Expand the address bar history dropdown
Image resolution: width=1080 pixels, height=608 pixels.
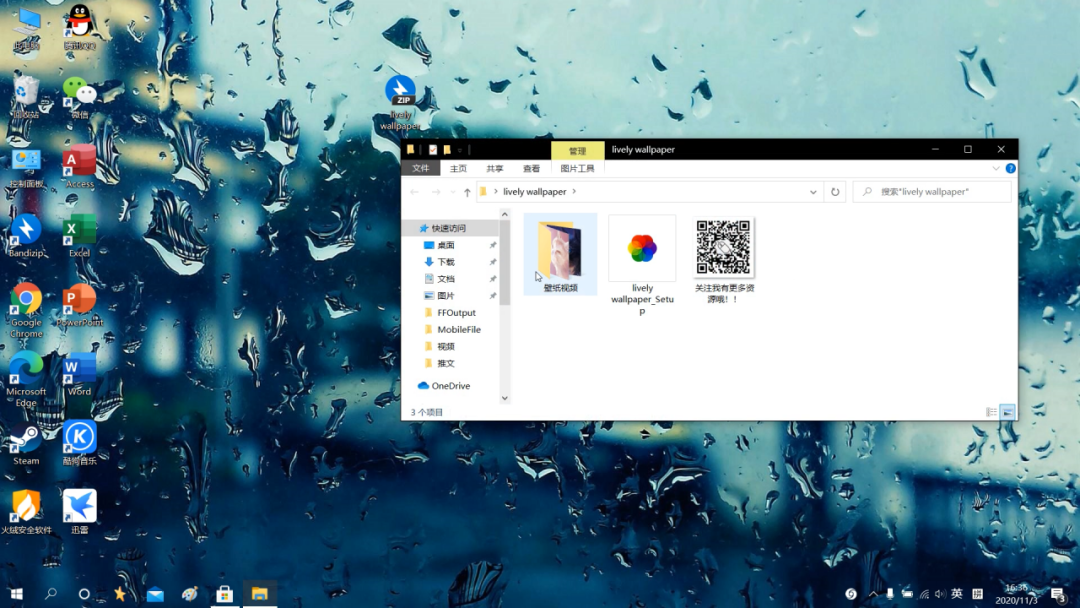(x=813, y=192)
